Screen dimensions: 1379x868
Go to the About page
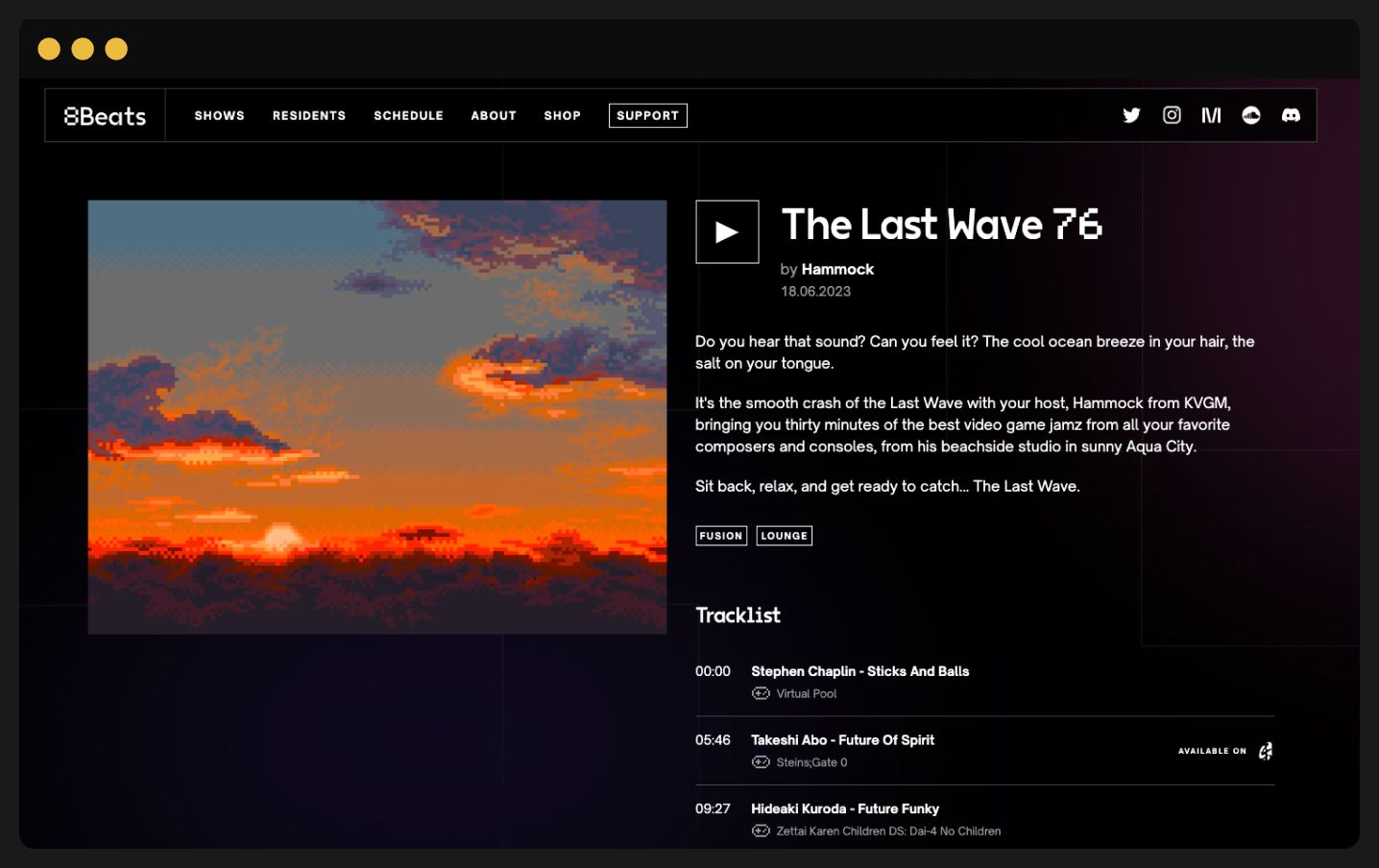click(494, 115)
